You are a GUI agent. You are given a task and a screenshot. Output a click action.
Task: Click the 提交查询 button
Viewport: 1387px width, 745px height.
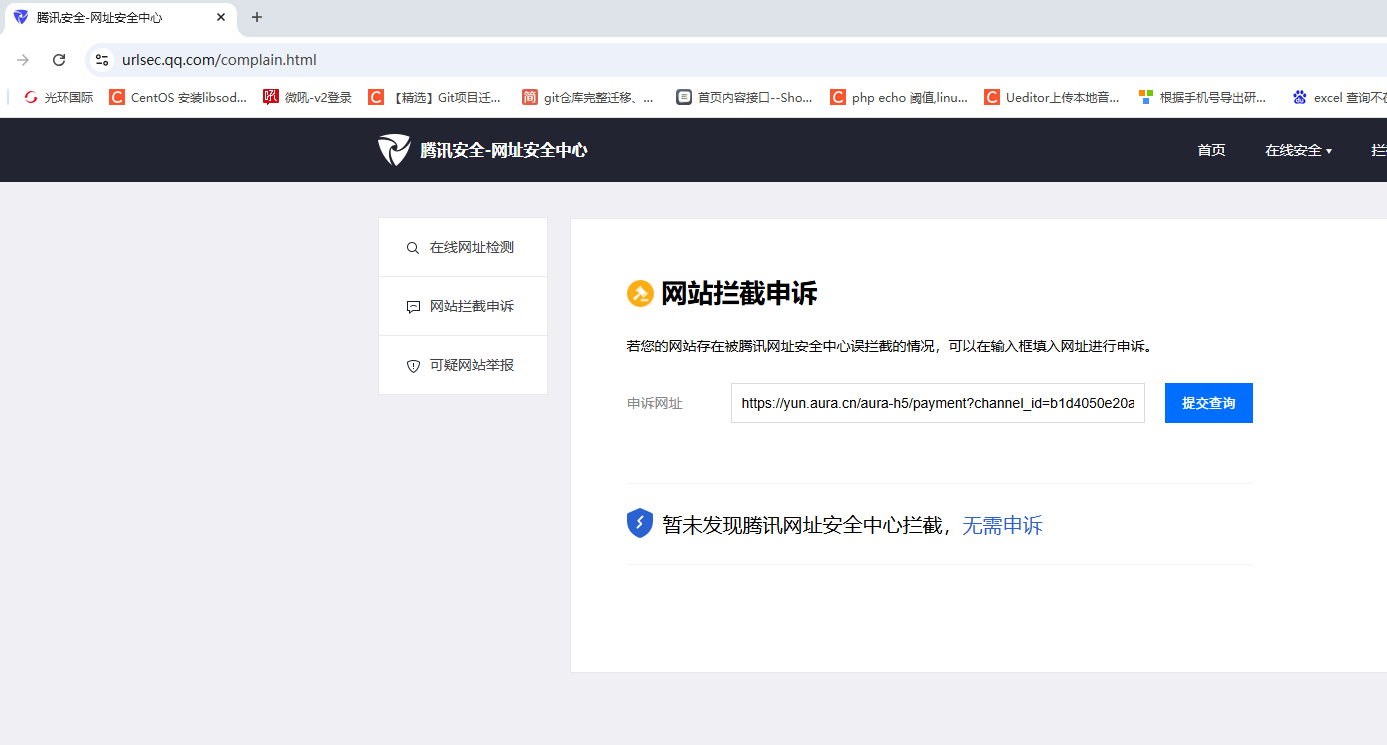(x=1208, y=403)
